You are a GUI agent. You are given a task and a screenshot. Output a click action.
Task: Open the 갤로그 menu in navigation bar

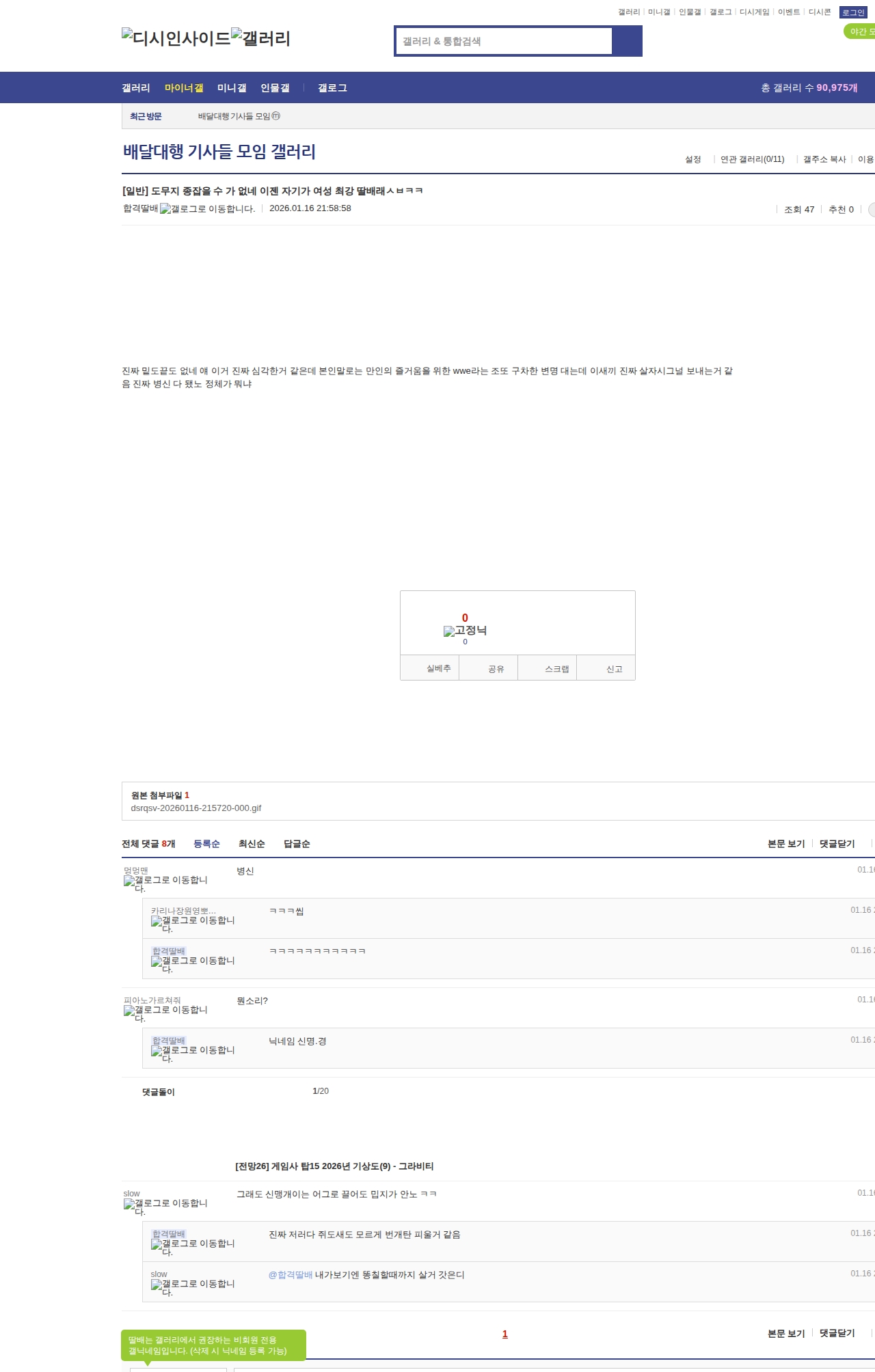tap(332, 88)
